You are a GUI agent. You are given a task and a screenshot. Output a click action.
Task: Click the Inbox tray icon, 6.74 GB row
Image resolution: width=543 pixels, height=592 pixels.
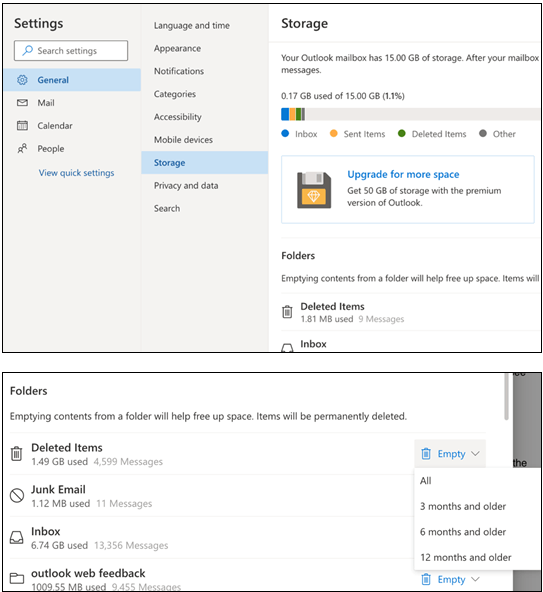(x=16, y=537)
